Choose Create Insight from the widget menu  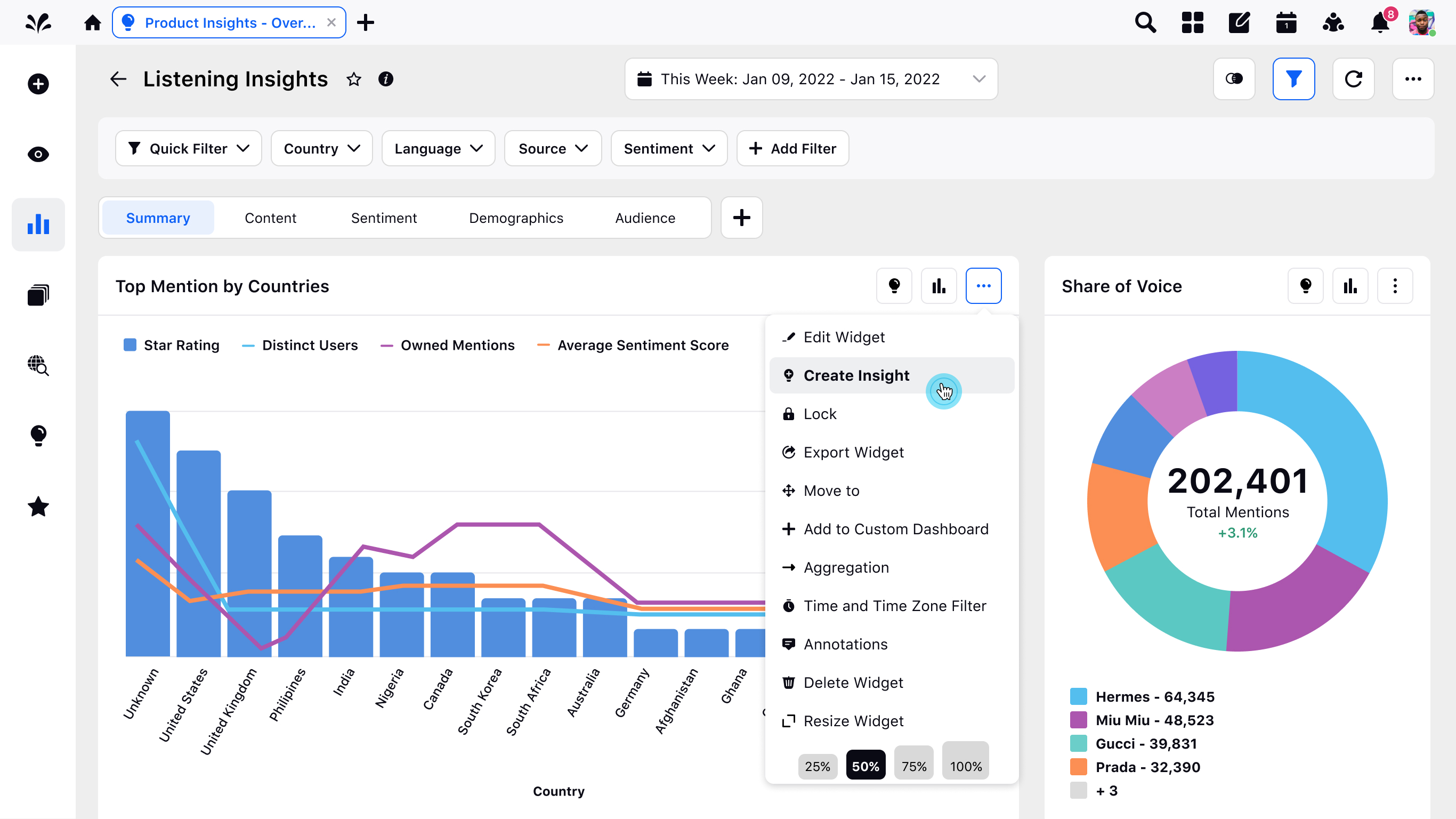pyautogui.click(x=856, y=375)
